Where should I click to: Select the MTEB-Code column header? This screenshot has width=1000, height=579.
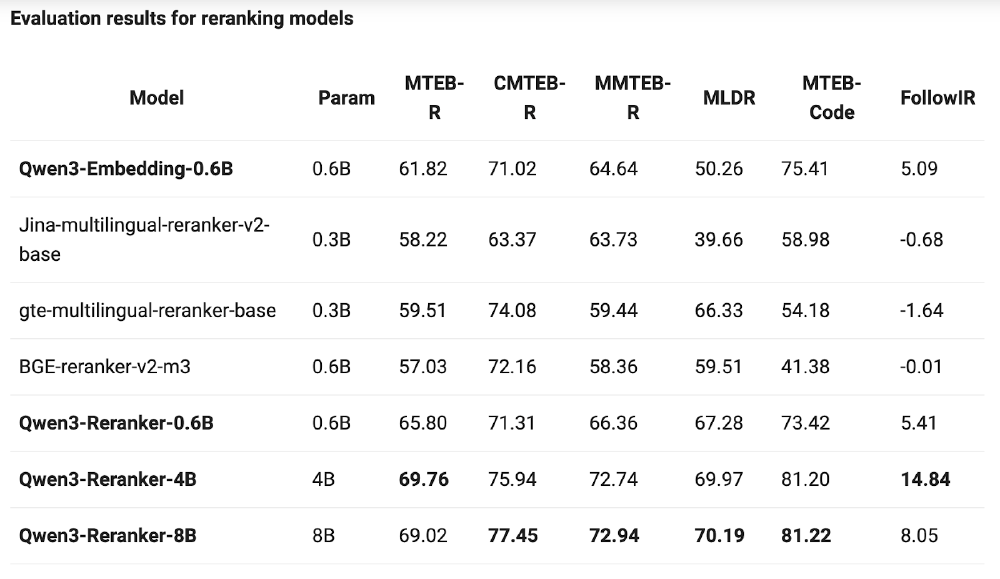831,98
